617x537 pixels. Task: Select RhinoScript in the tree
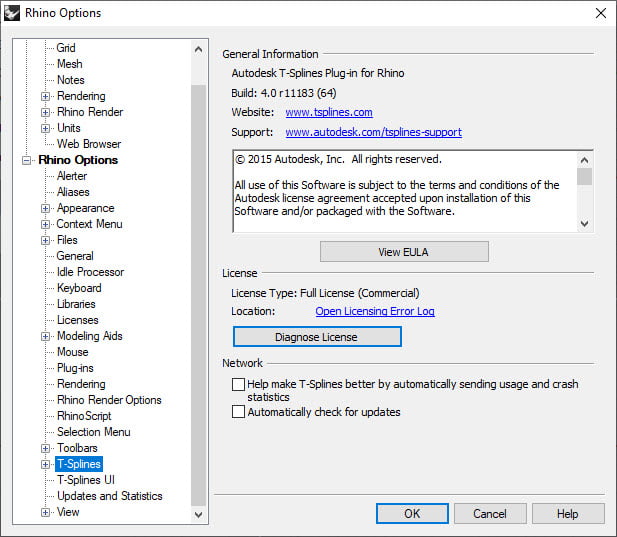pyautogui.click(x=84, y=416)
